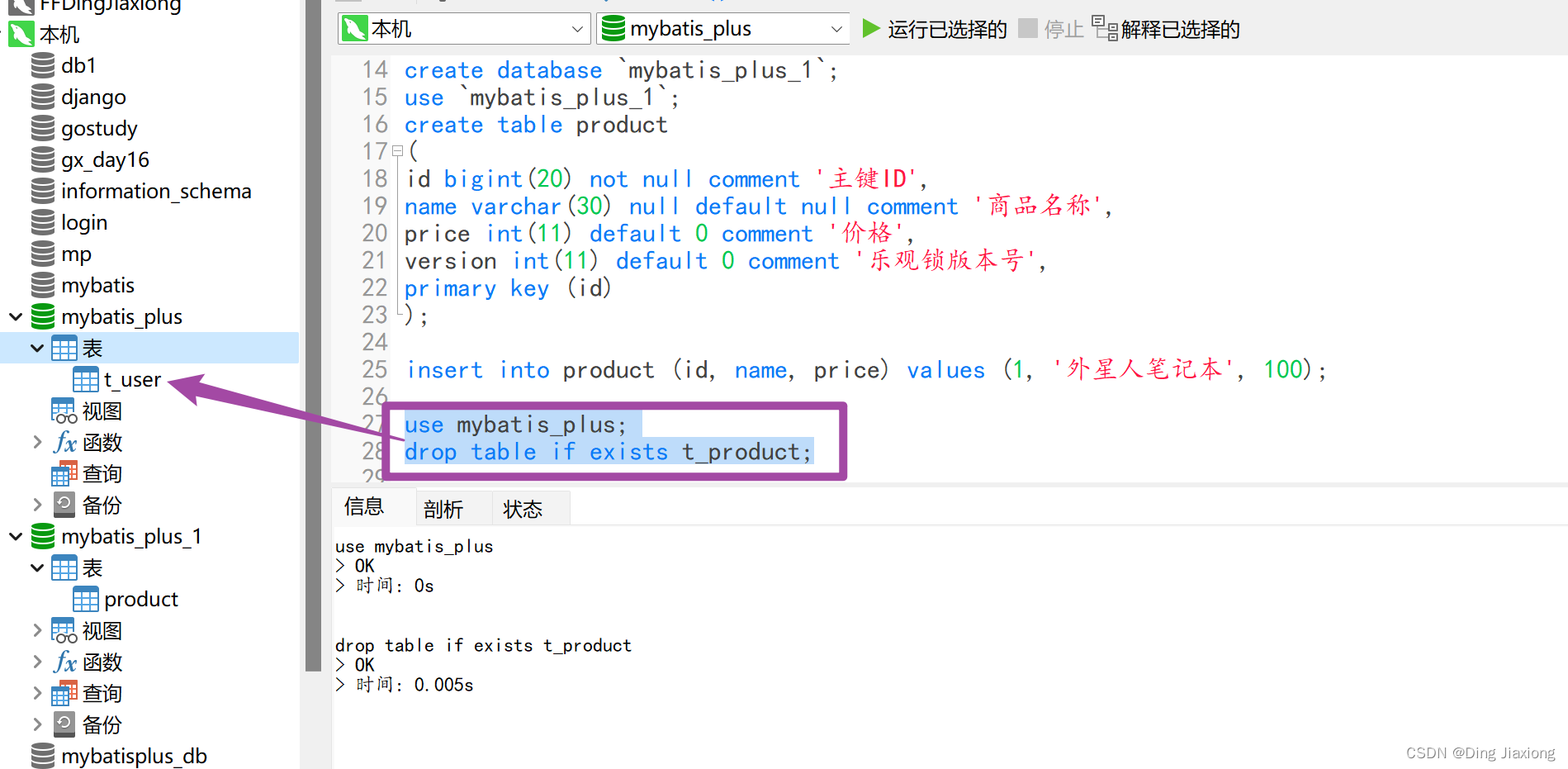Click the '时间: 0.005s' result text

tap(415, 685)
